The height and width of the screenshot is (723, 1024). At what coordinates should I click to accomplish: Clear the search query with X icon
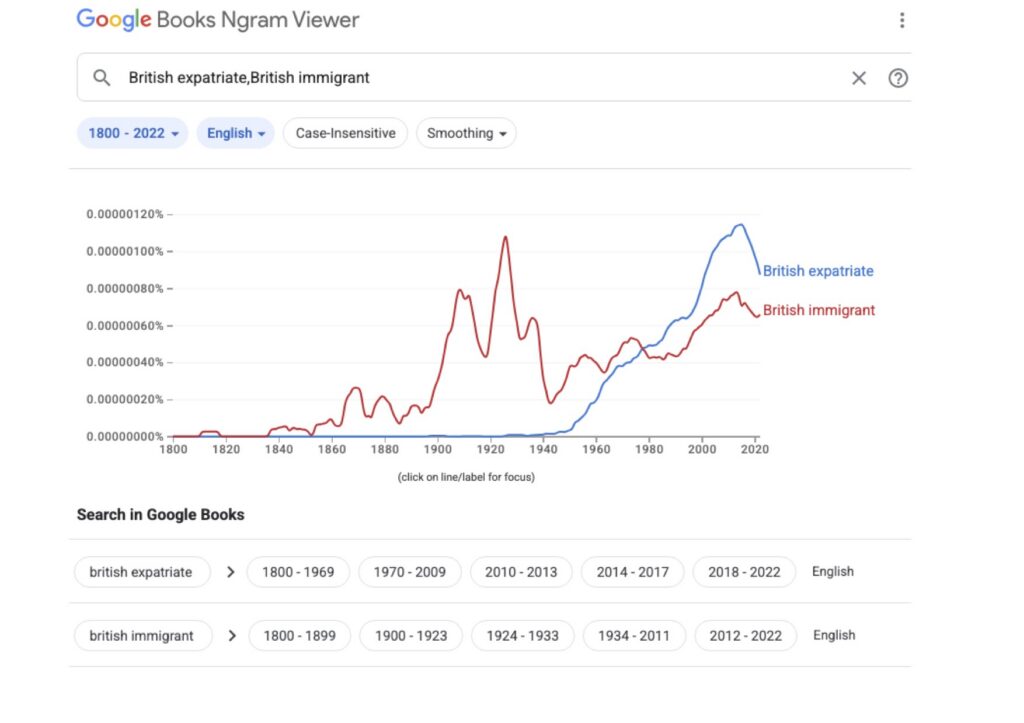coord(858,78)
